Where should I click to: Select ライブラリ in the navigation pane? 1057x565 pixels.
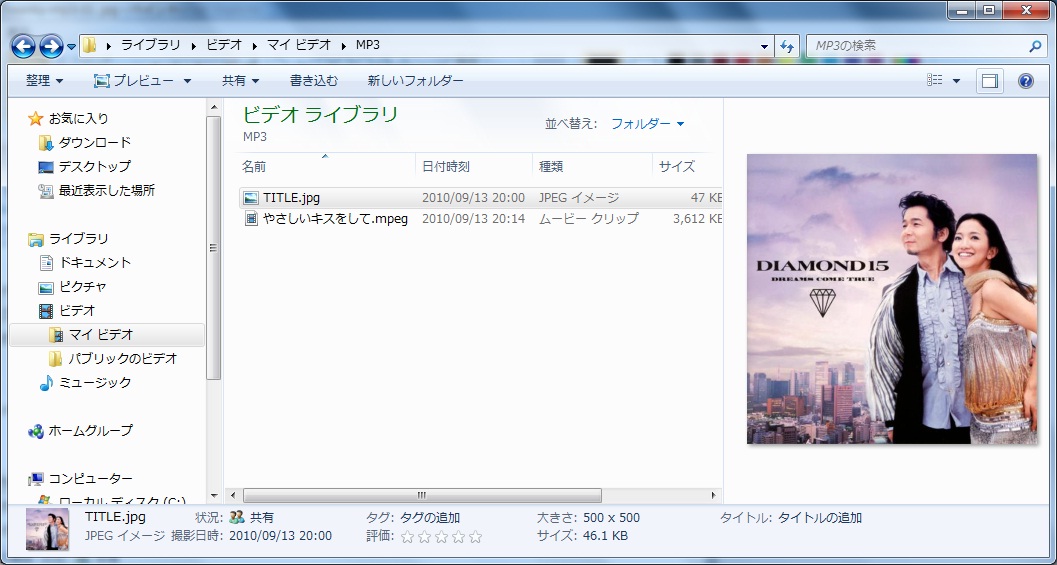[78, 239]
